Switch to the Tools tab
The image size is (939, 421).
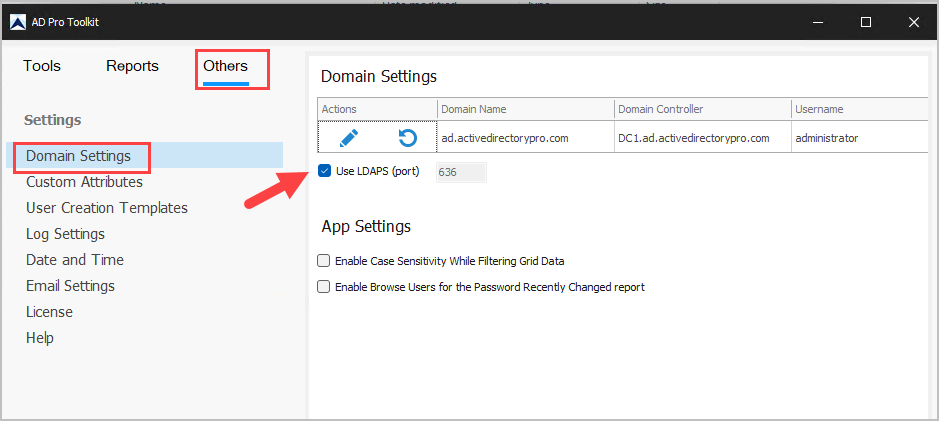coord(42,66)
